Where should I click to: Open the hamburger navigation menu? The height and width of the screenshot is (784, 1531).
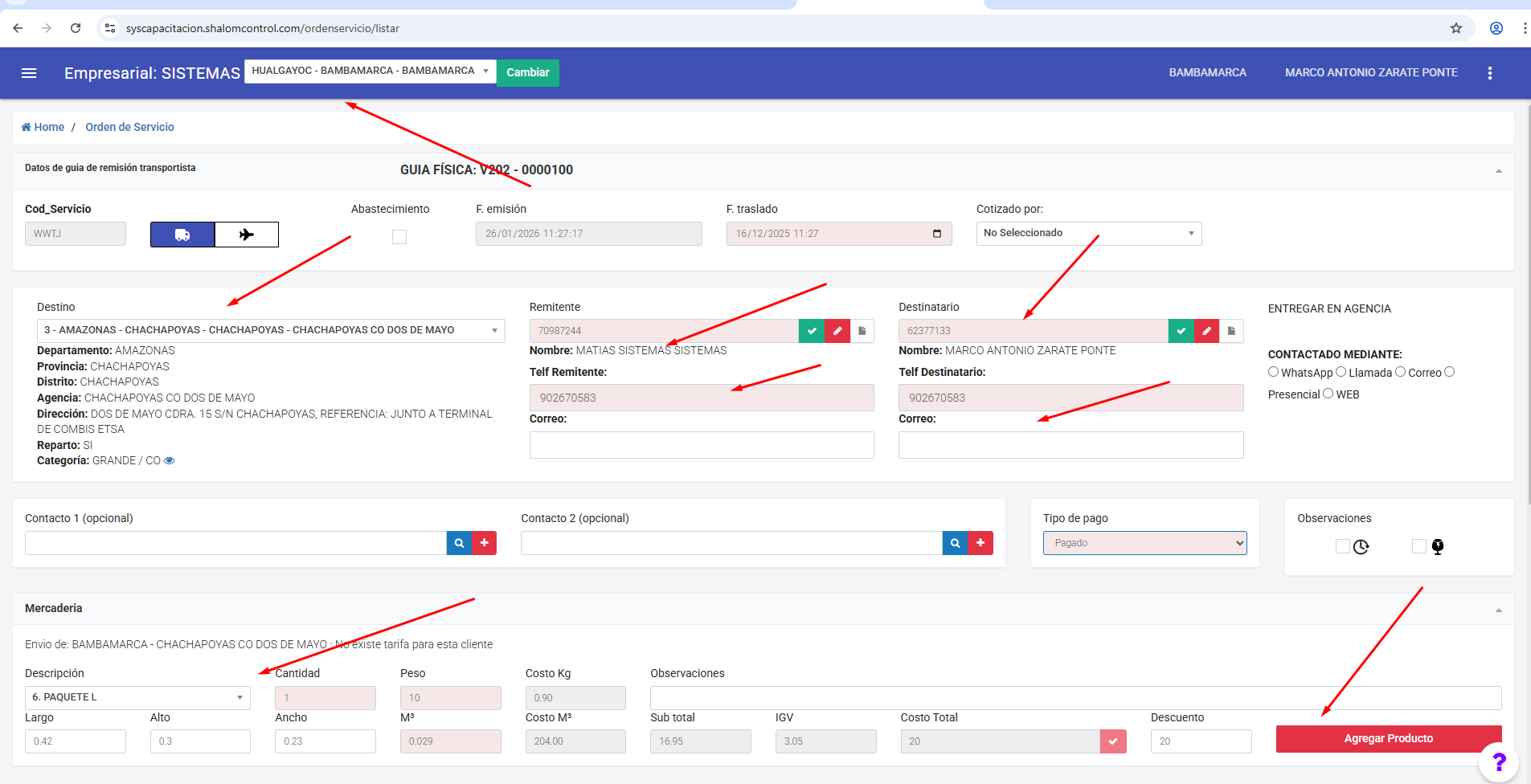pos(29,73)
